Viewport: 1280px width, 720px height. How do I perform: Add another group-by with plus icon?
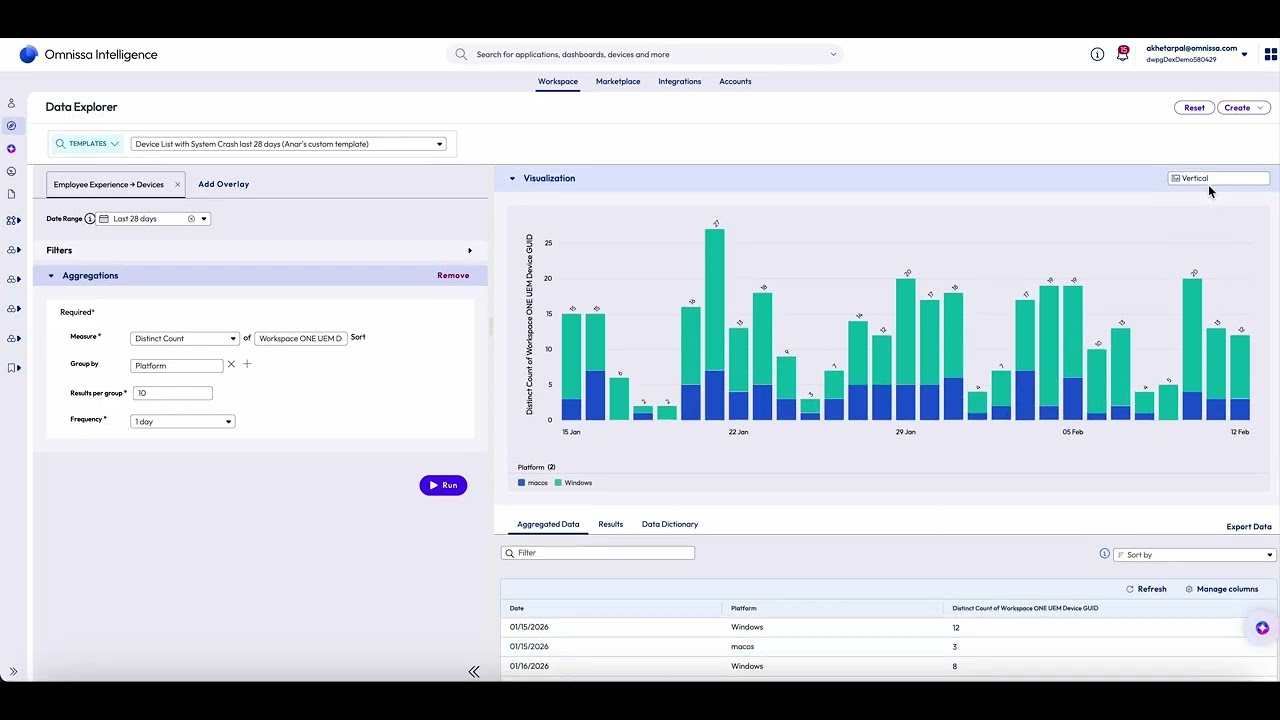[x=247, y=364]
